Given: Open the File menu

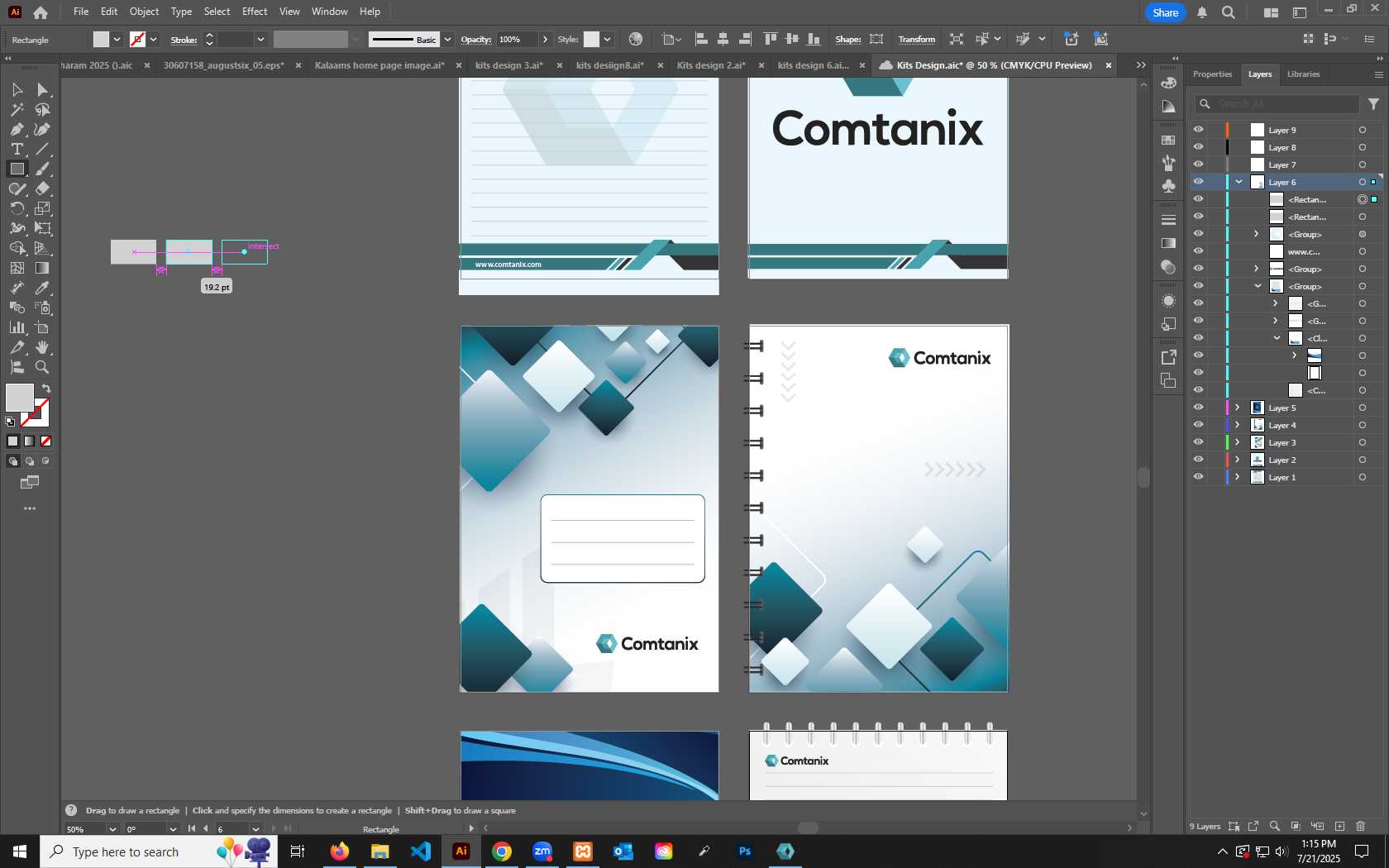Looking at the screenshot, I should (x=81, y=12).
